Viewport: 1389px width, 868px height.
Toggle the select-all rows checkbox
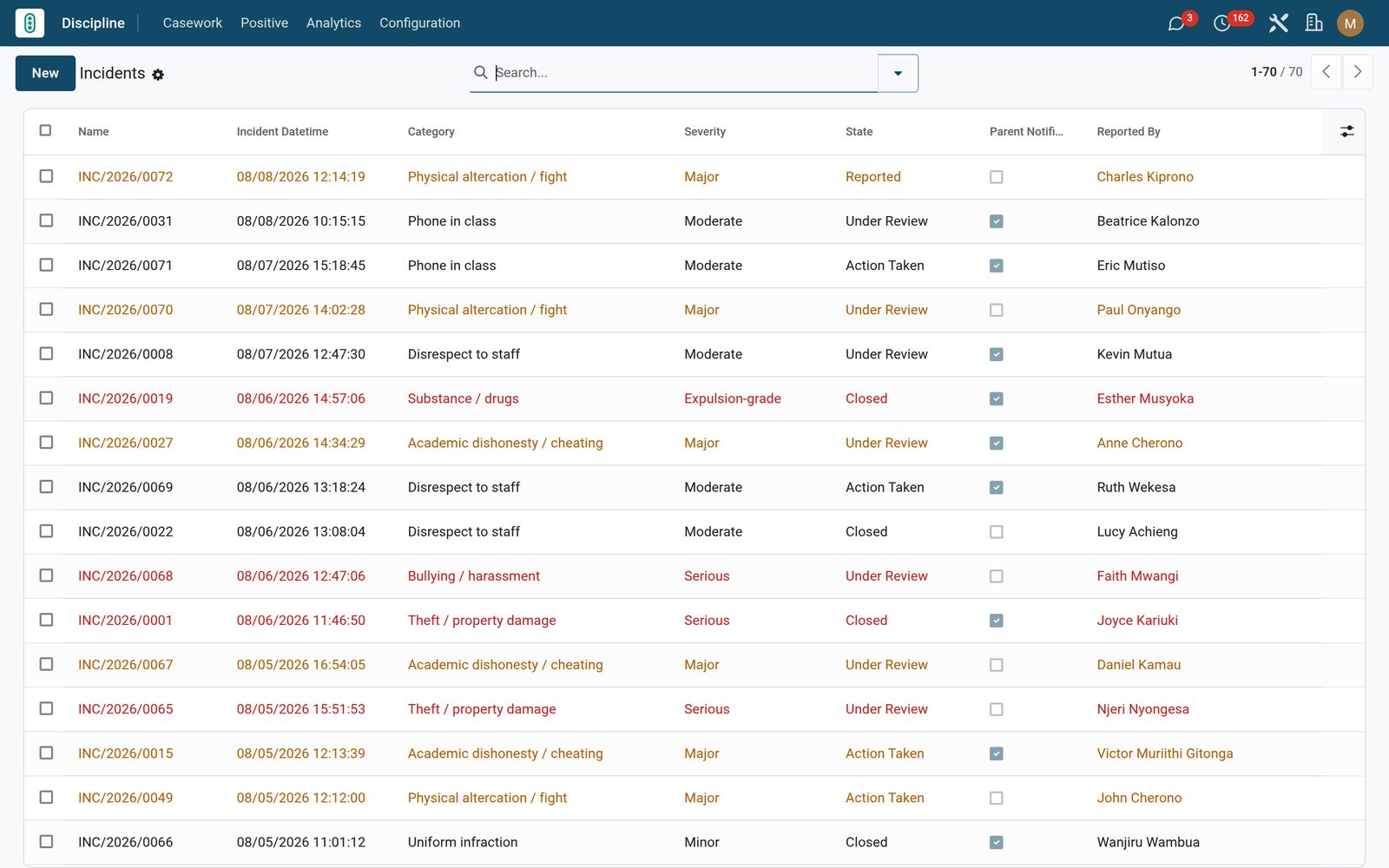pyautogui.click(x=45, y=130)
